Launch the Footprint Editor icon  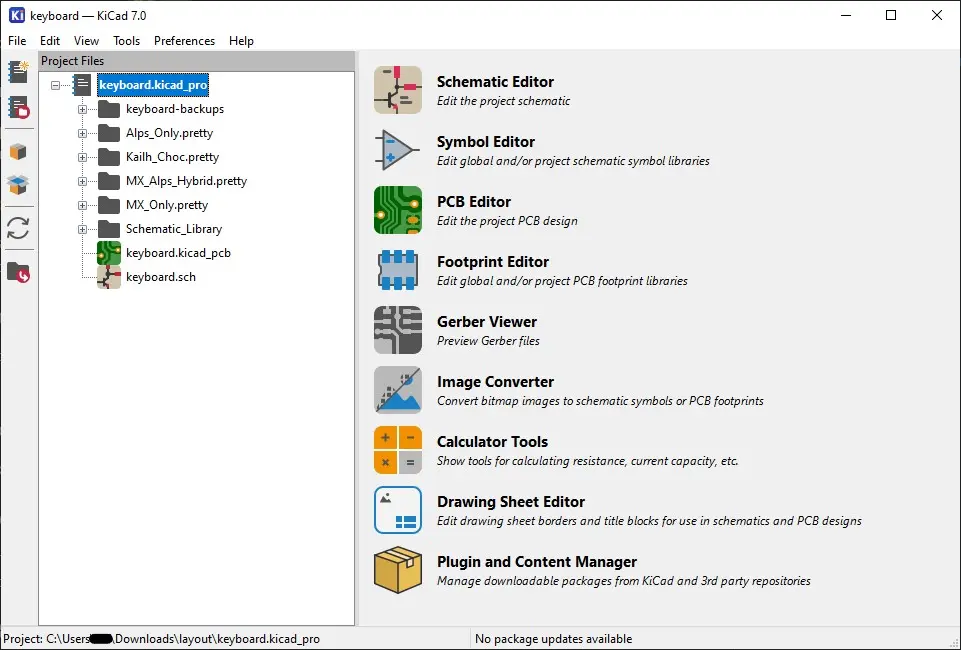[398, 270]
